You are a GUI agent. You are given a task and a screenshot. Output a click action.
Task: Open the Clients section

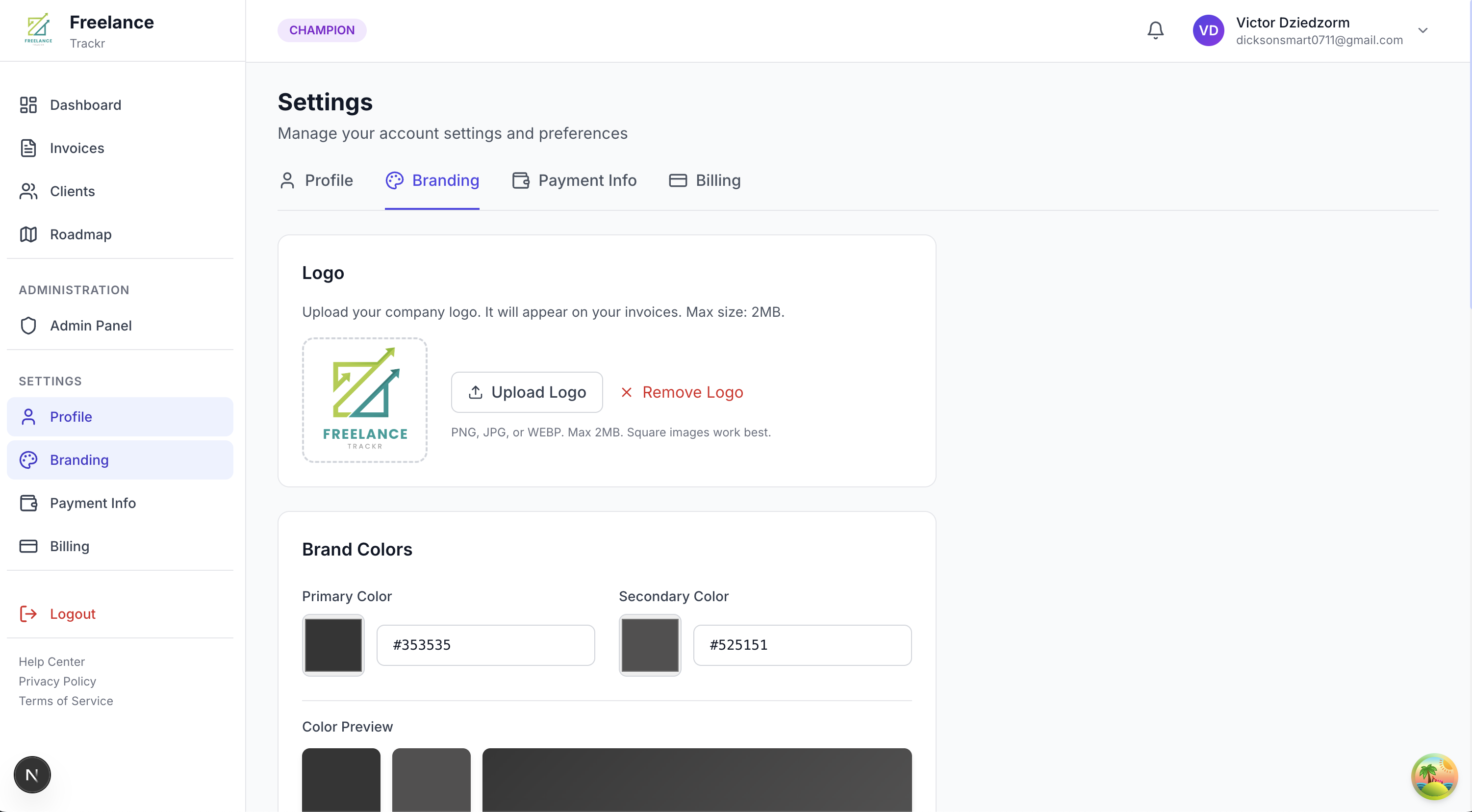(x=72, y=191)
